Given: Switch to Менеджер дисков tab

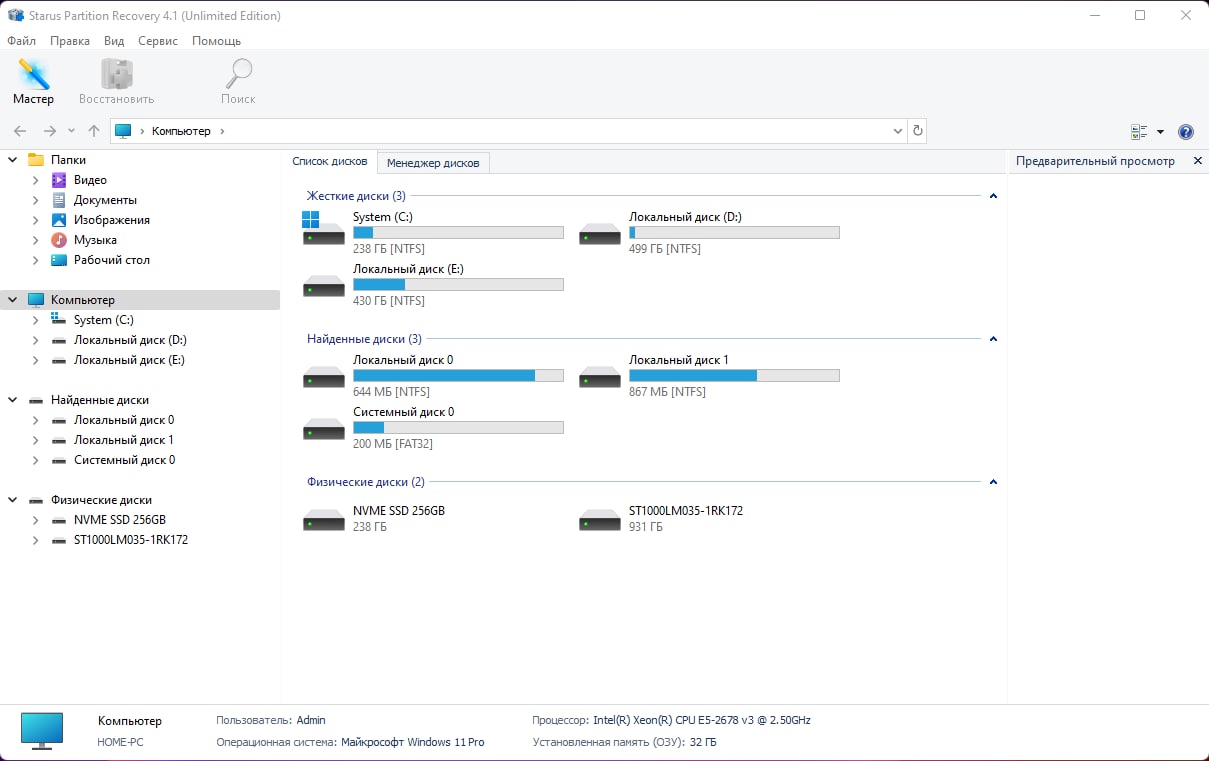Looking at the screenshot, I should [433, 162].
